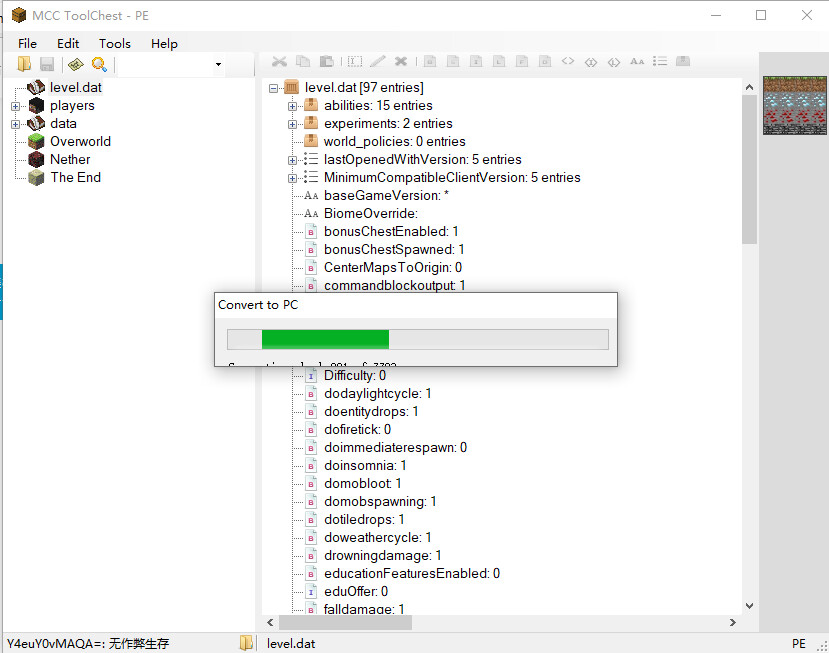Click the Open world folder toolbar icon
Image resolution: width=829 pixels, height=653 pixels.
(x=24, y=64)
